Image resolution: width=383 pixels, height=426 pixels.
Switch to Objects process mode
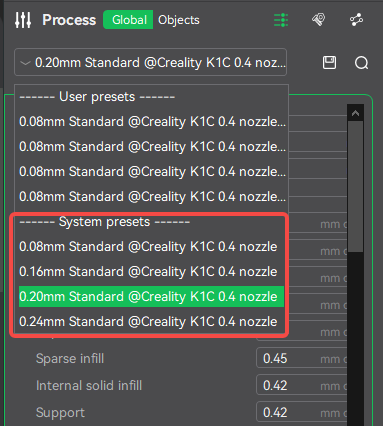[x=179, y=20]
